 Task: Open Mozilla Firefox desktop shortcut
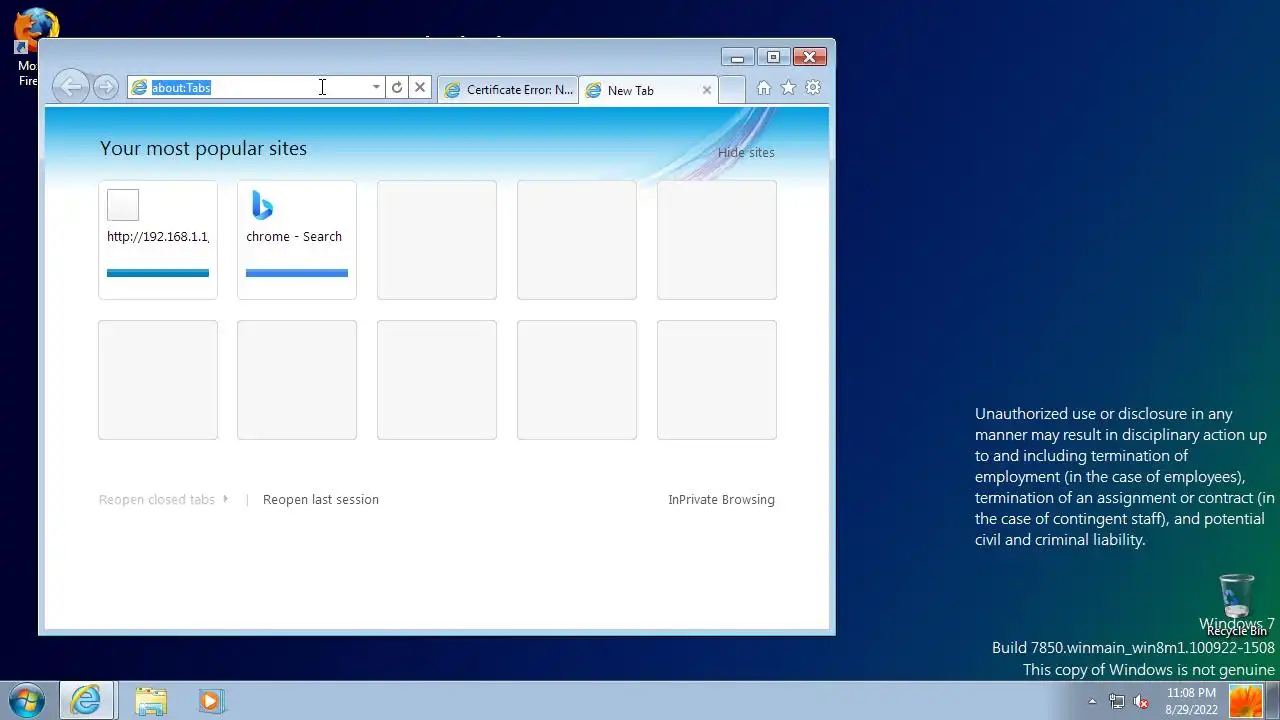(34, 47)
